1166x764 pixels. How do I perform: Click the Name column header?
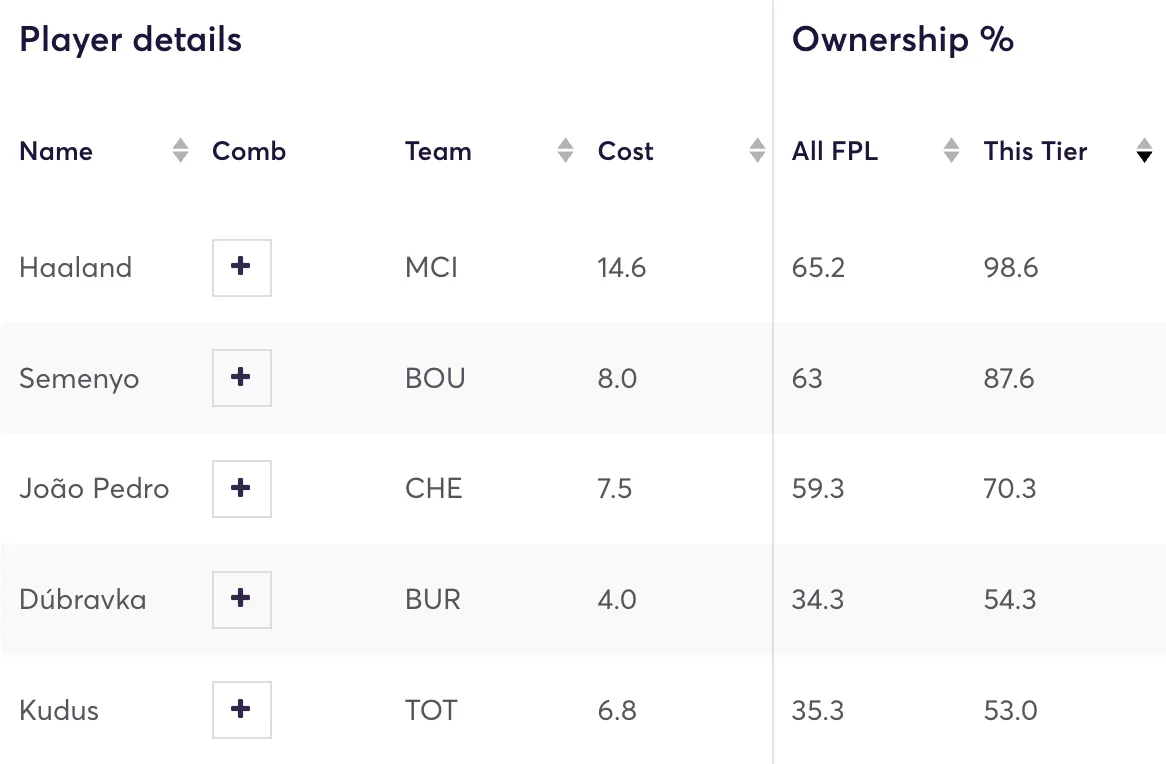click(56, 151)
